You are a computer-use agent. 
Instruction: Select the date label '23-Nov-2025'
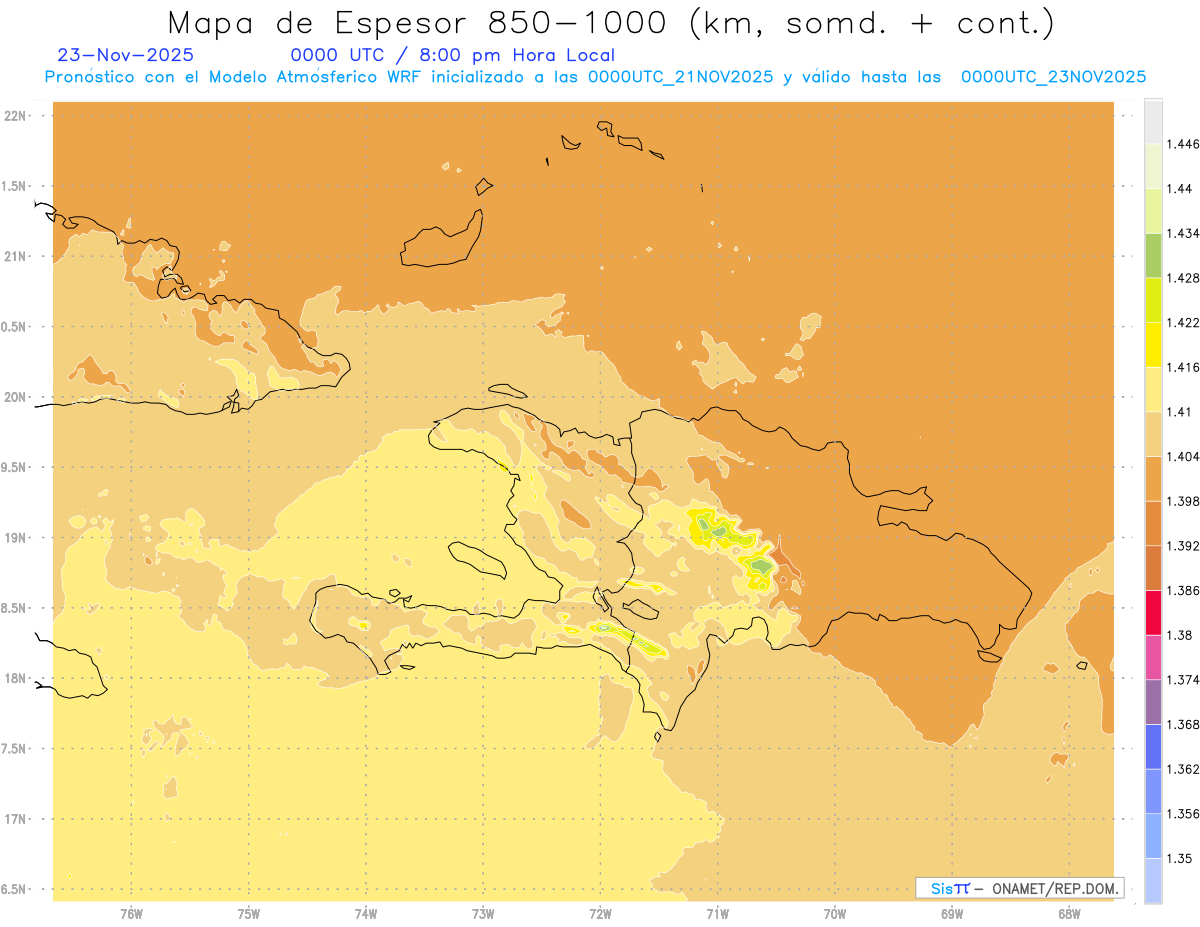pos(126,55)
